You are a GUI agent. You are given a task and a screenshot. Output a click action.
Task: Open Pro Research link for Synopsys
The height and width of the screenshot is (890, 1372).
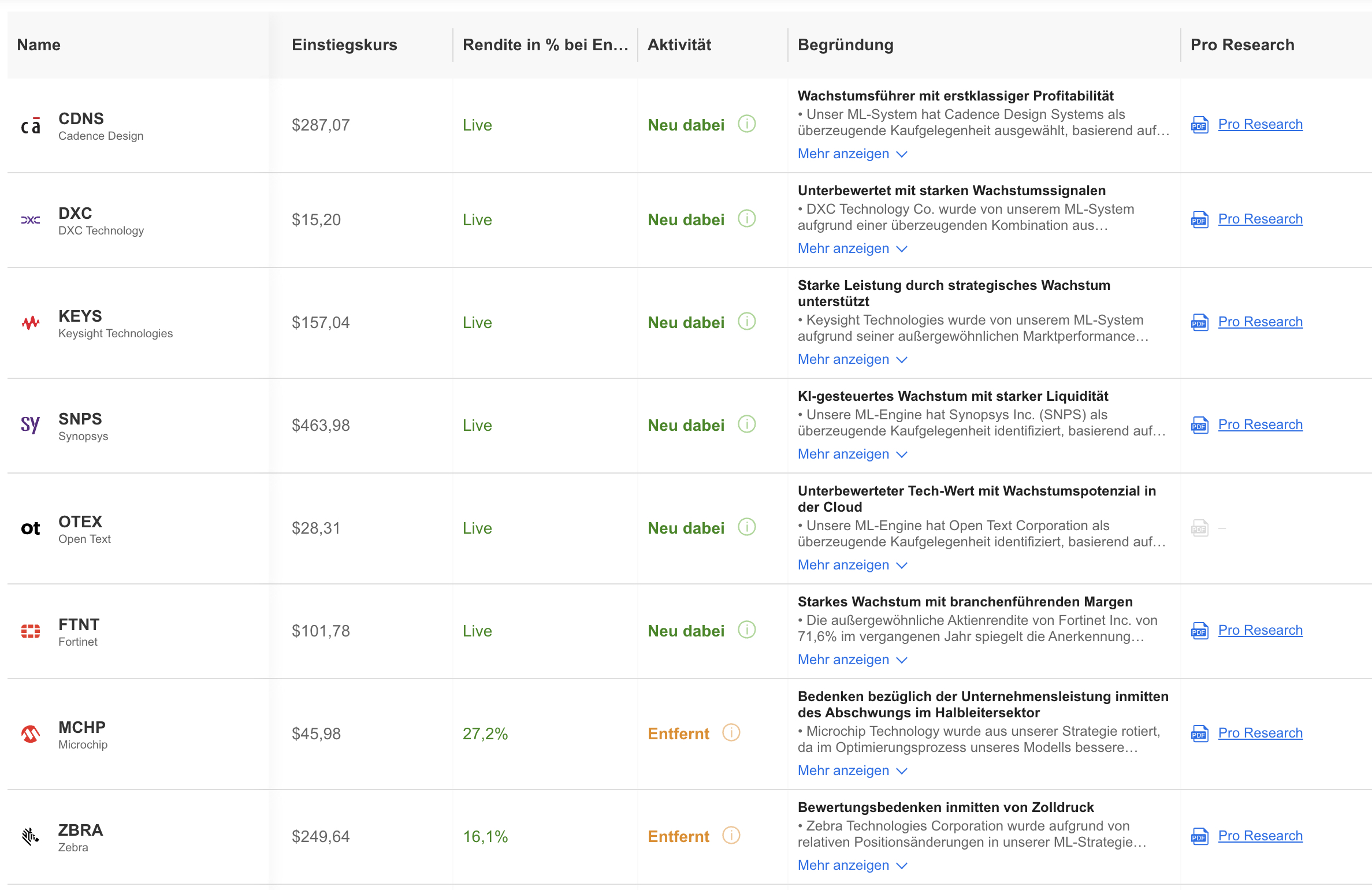click(1261, 424)
